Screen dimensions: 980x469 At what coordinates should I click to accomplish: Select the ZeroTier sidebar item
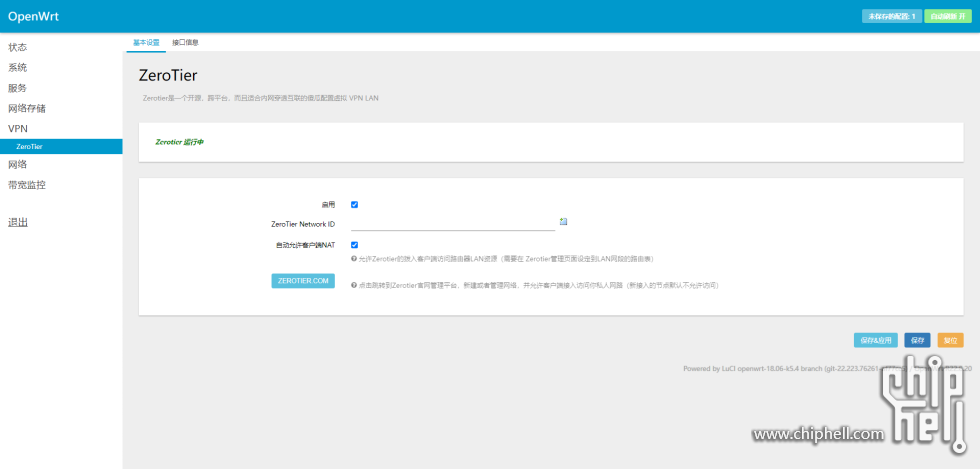[x=61, y=146]
